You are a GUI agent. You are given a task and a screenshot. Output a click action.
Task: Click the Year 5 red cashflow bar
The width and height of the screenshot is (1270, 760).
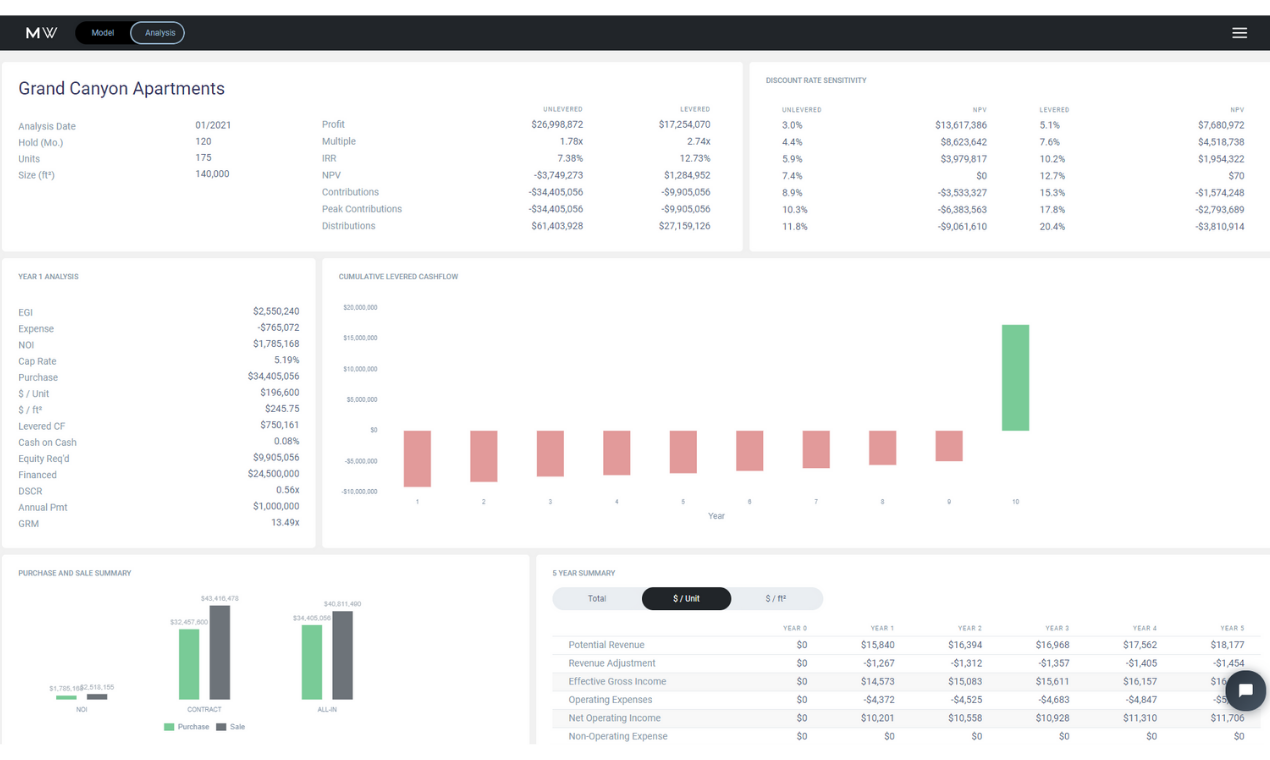pyautogui.click(x=683, y=452)
